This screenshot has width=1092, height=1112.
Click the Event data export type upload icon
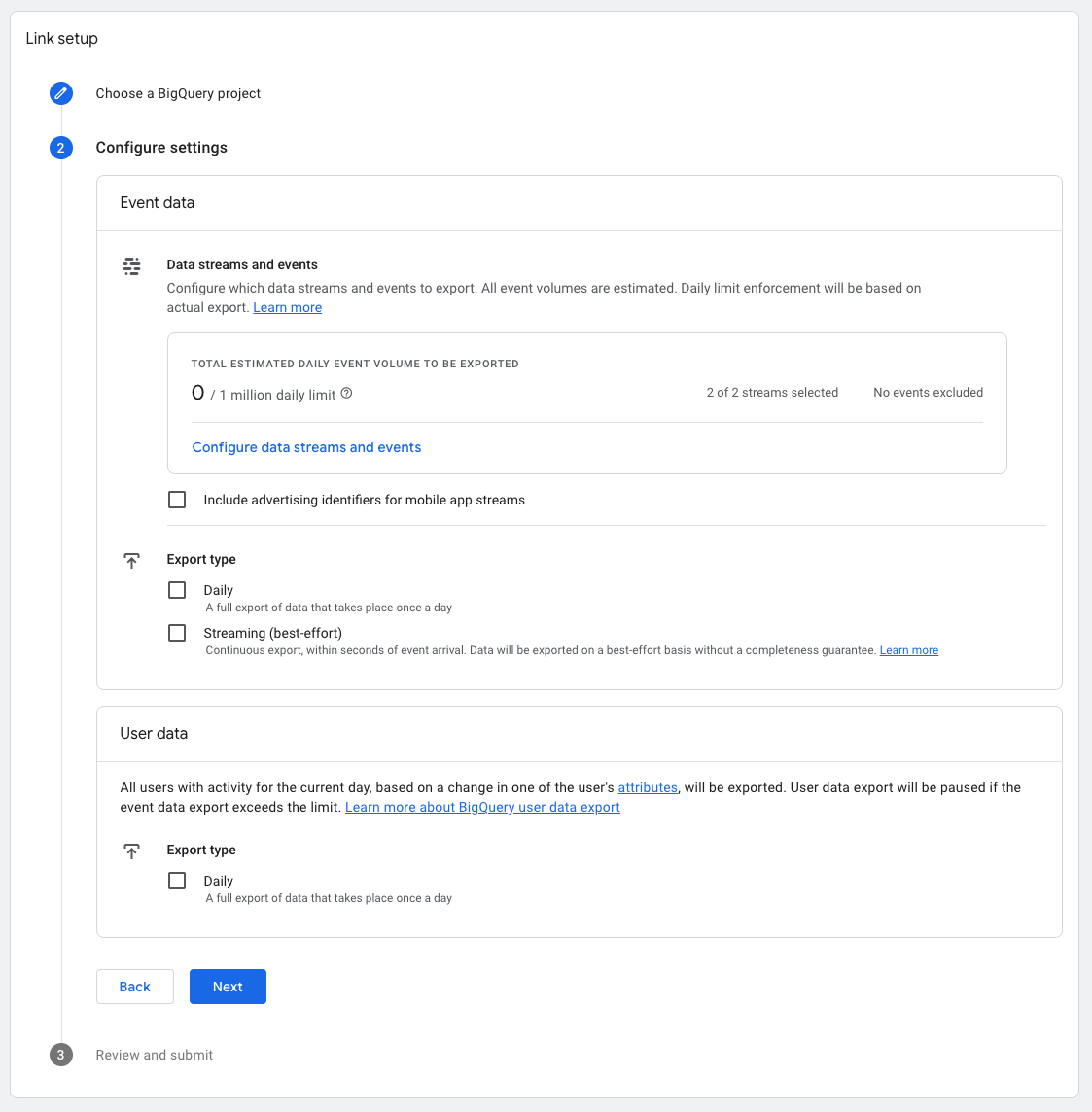[x=132, y=561]
